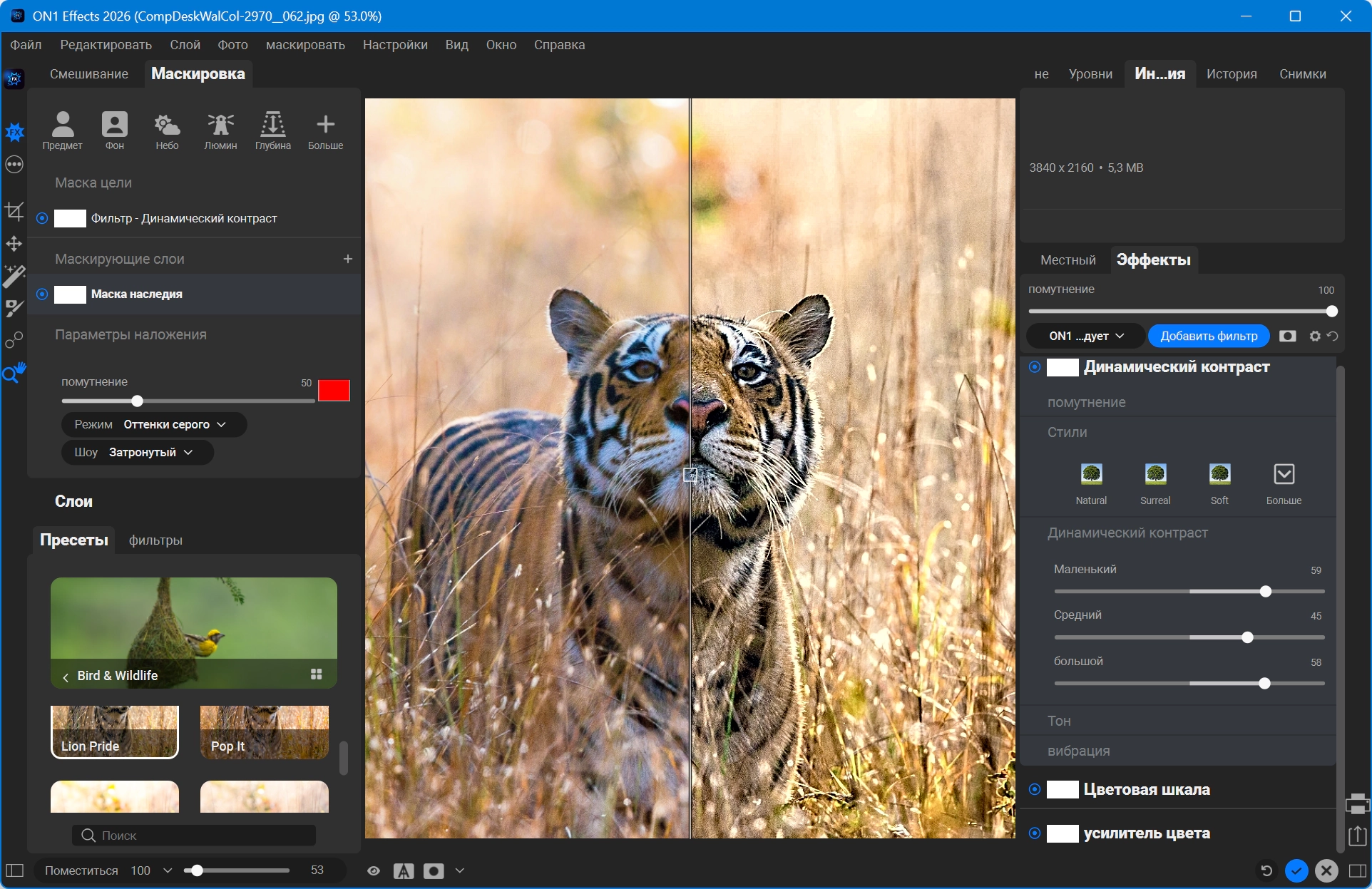This screenshot has height=889, width=1372.
Task: Switch to the История tab
Action: click(1231, 74)
